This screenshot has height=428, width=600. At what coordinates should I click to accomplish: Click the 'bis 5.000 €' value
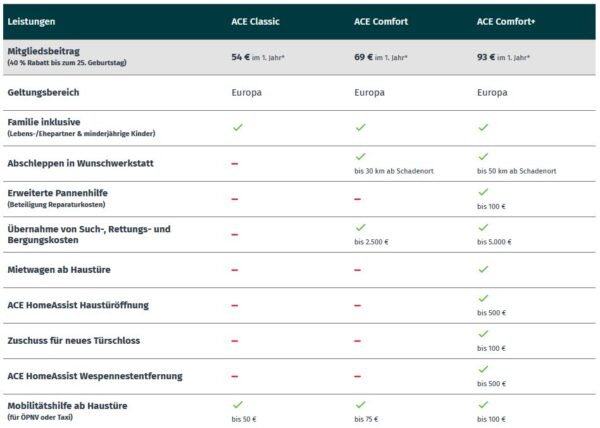[x=494, y=242]
